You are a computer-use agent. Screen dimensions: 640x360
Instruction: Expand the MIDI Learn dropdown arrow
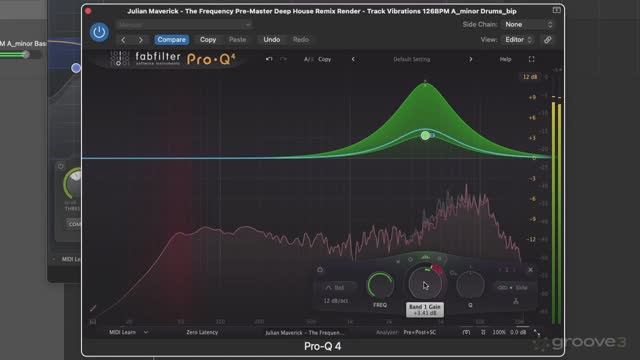click(146, 332)
